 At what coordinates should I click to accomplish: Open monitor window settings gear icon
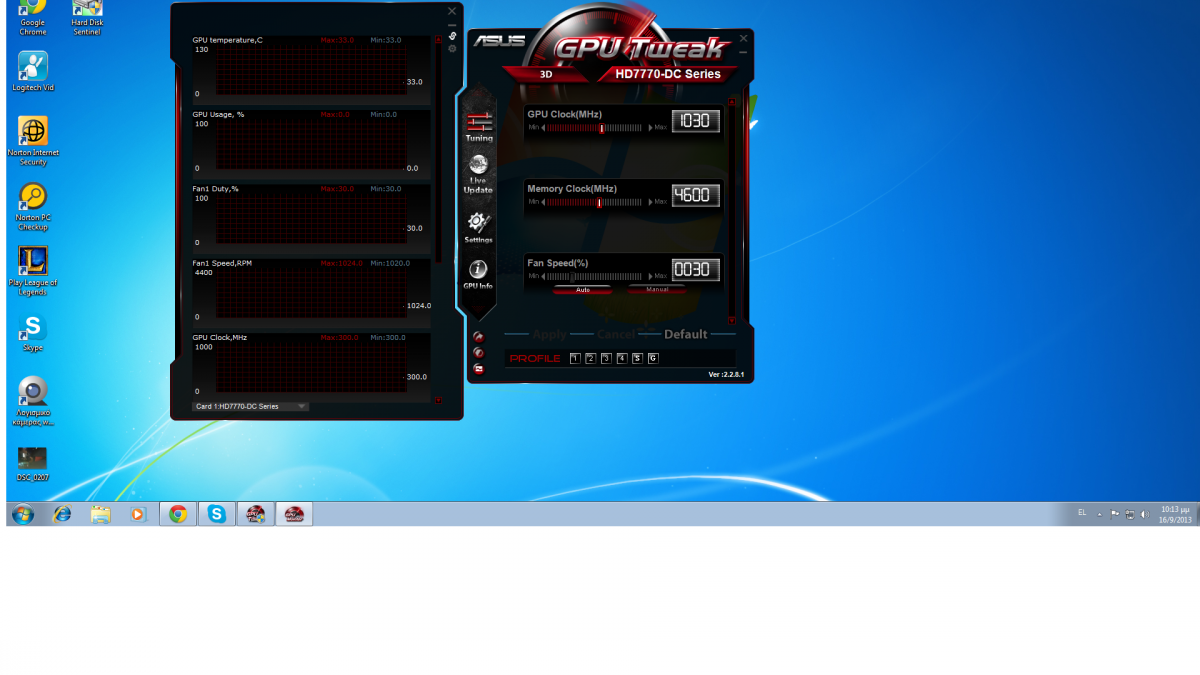tap(452, 48)
